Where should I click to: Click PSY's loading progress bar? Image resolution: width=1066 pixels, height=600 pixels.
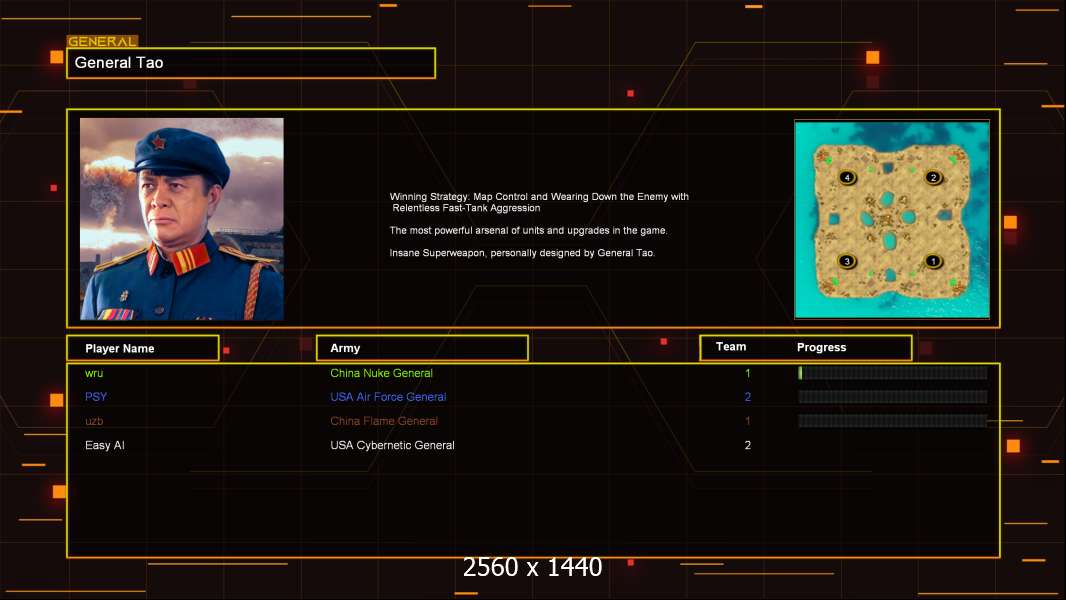[893, 397]
